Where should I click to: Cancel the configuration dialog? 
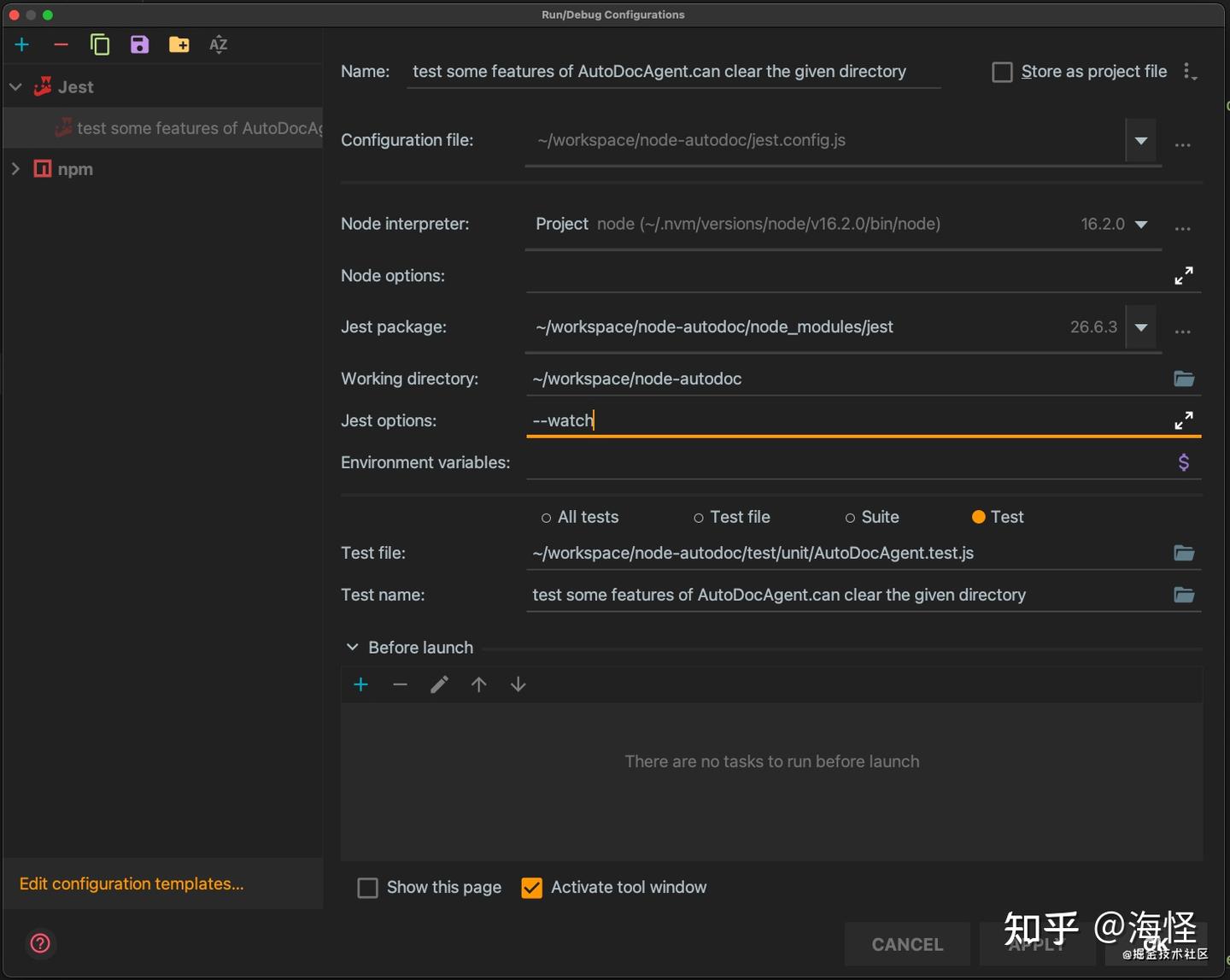point(906,944)
